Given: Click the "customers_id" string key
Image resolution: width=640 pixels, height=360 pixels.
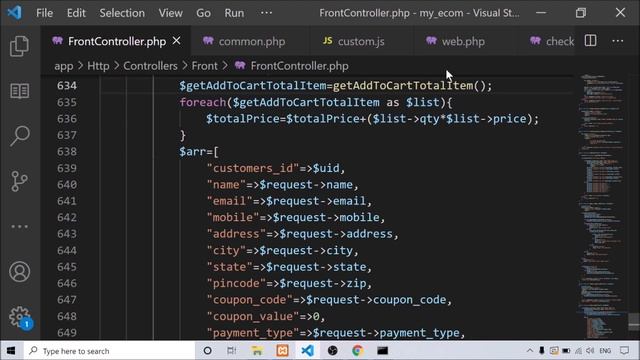Looking at the screenshot, I should click(253, 168).
